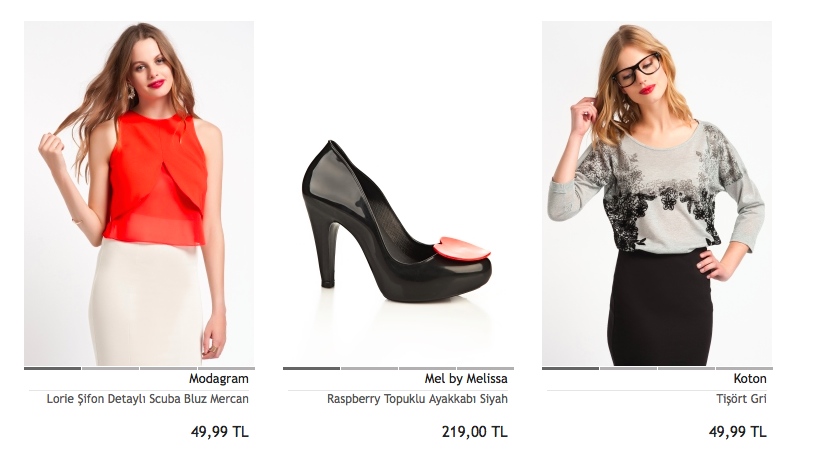Click the Mel by Melissa brand name
The image size is (820, 457).
pos(466,379)
